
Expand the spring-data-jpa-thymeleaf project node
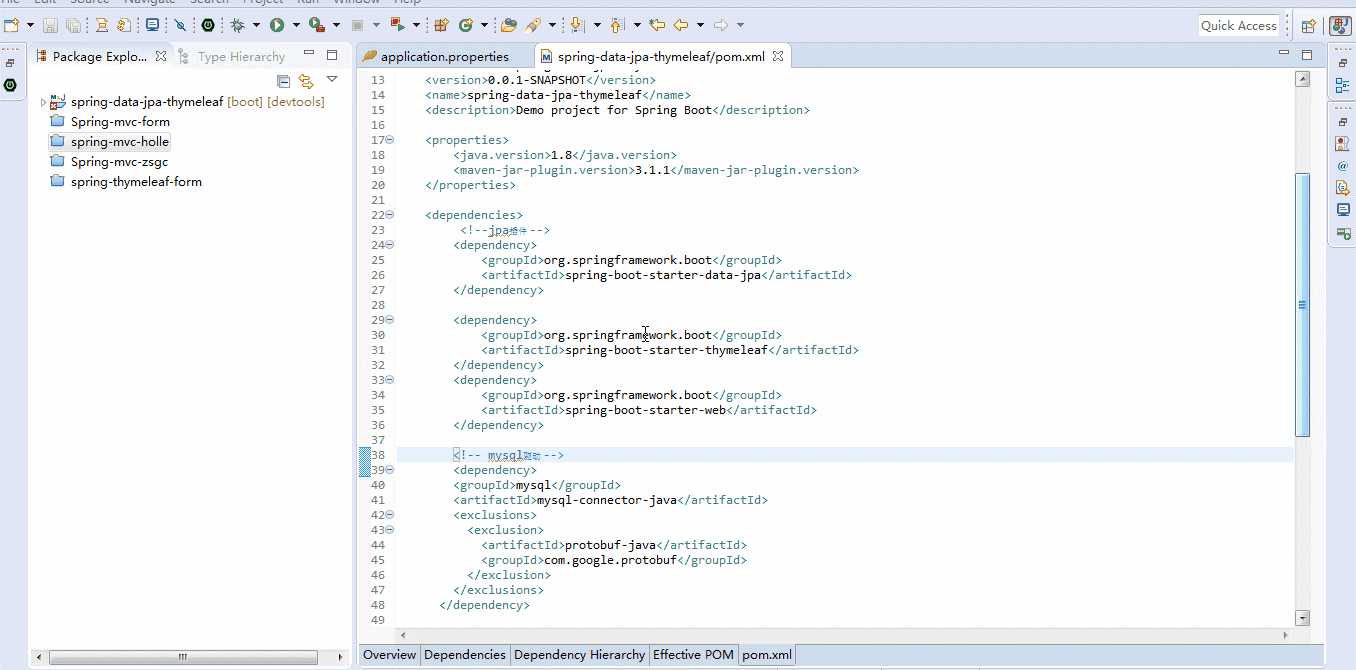[x=43, y=102]
